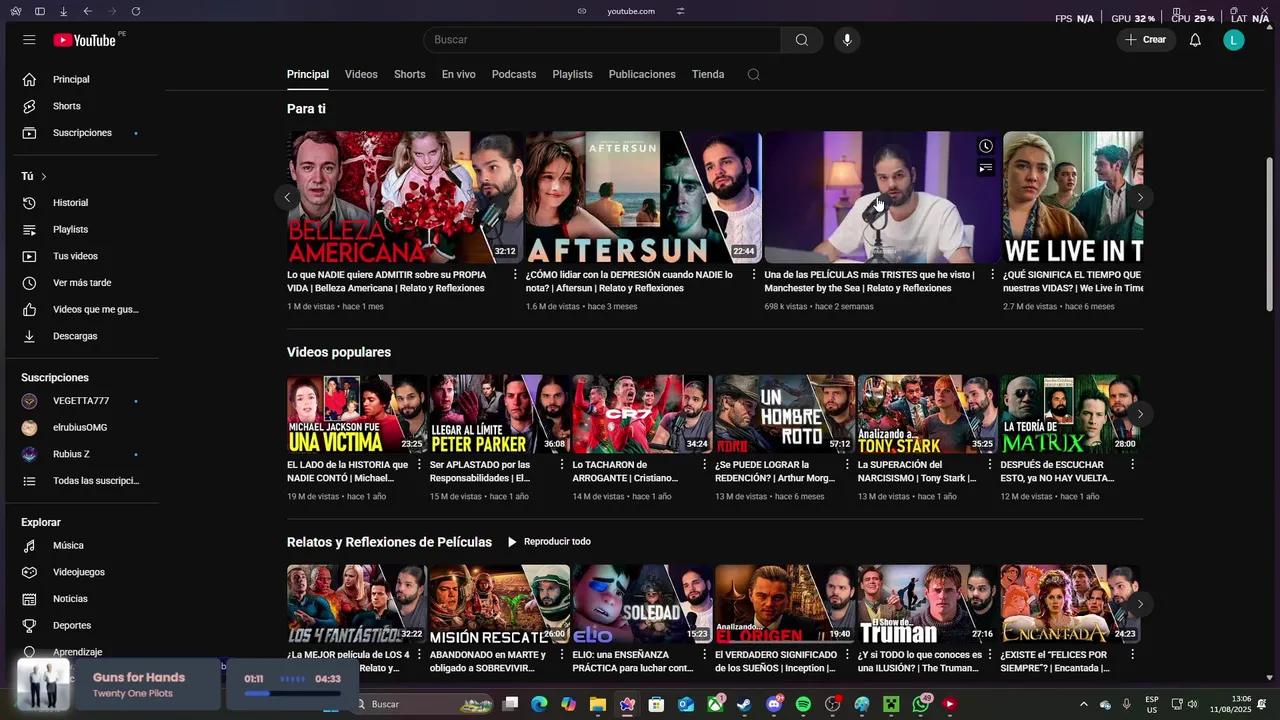The image size is (1280, 720).
Task: Click the search magnifier button
Action: coord(802,40)
